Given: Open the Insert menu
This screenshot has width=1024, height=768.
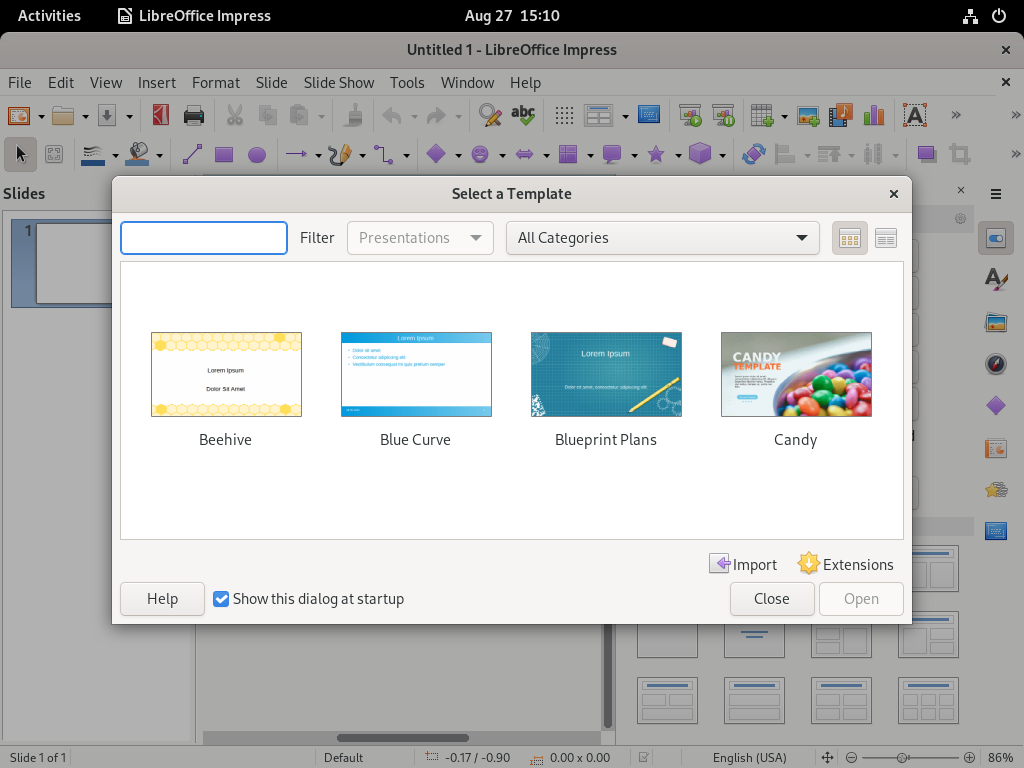Looking at the screenshot, I should tap(157, 83).
